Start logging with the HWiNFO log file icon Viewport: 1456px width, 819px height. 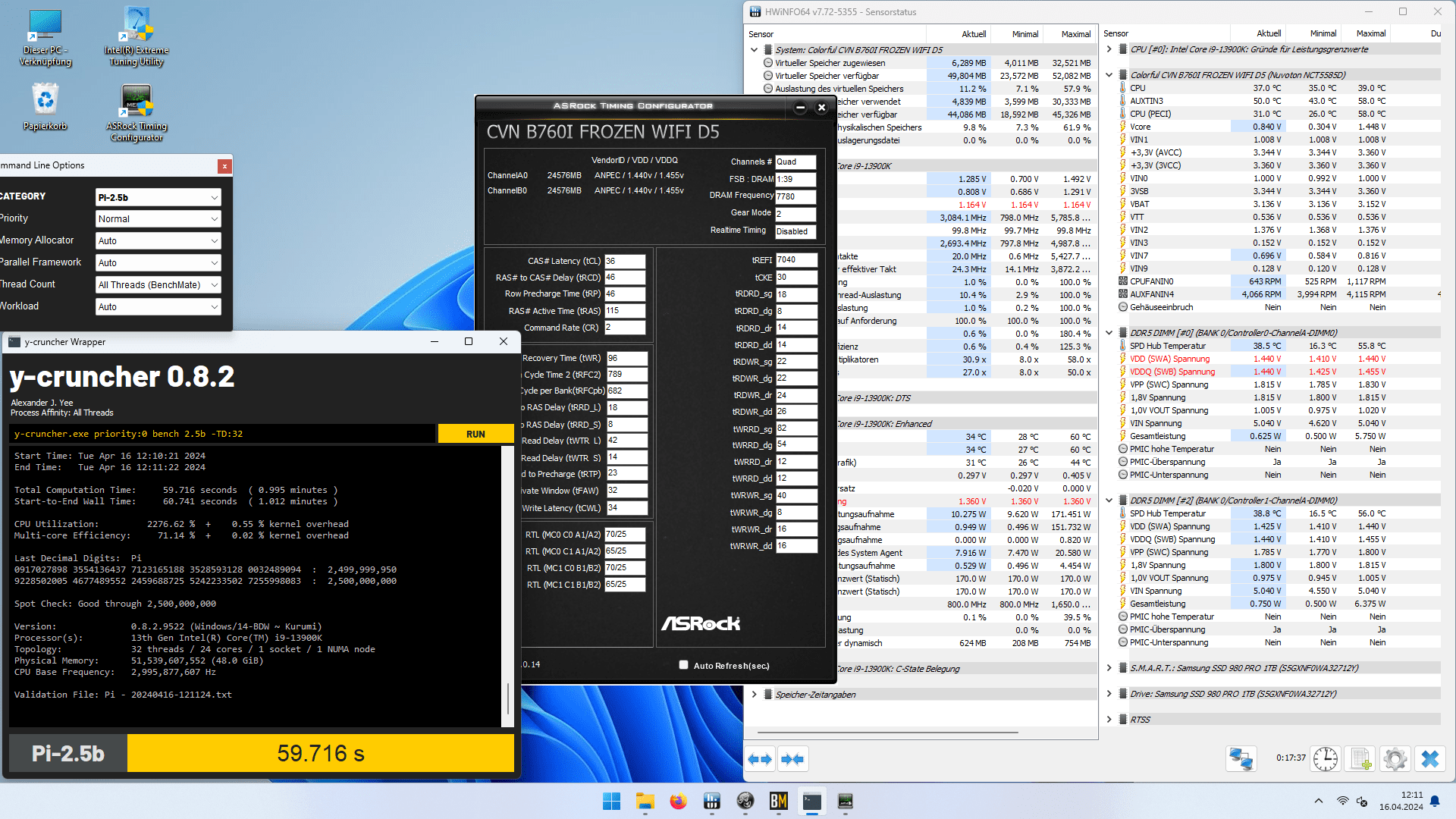coord(1360,759)
